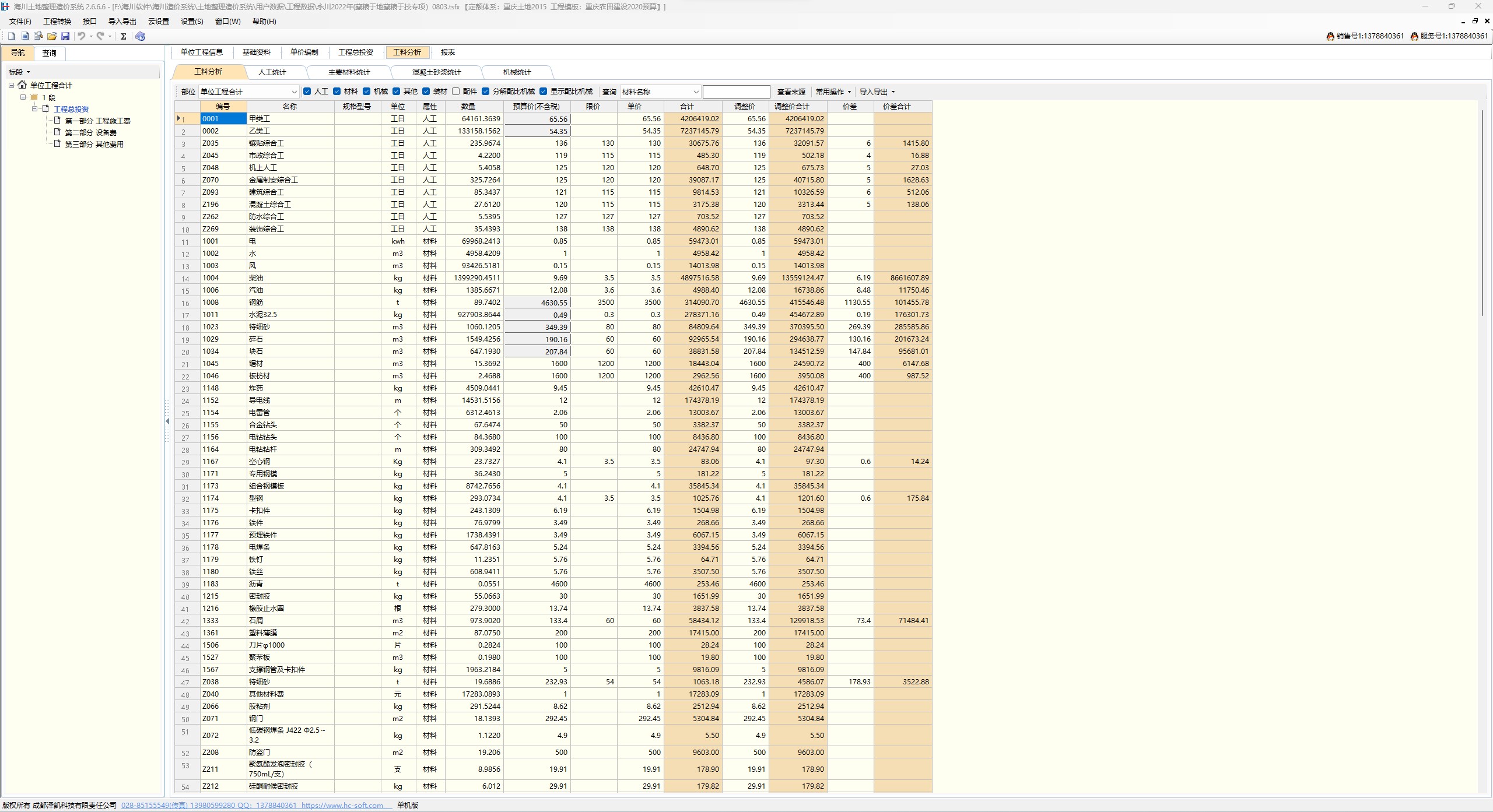Switch to the 混凝土砂浆统计 tab

point(437,72)
